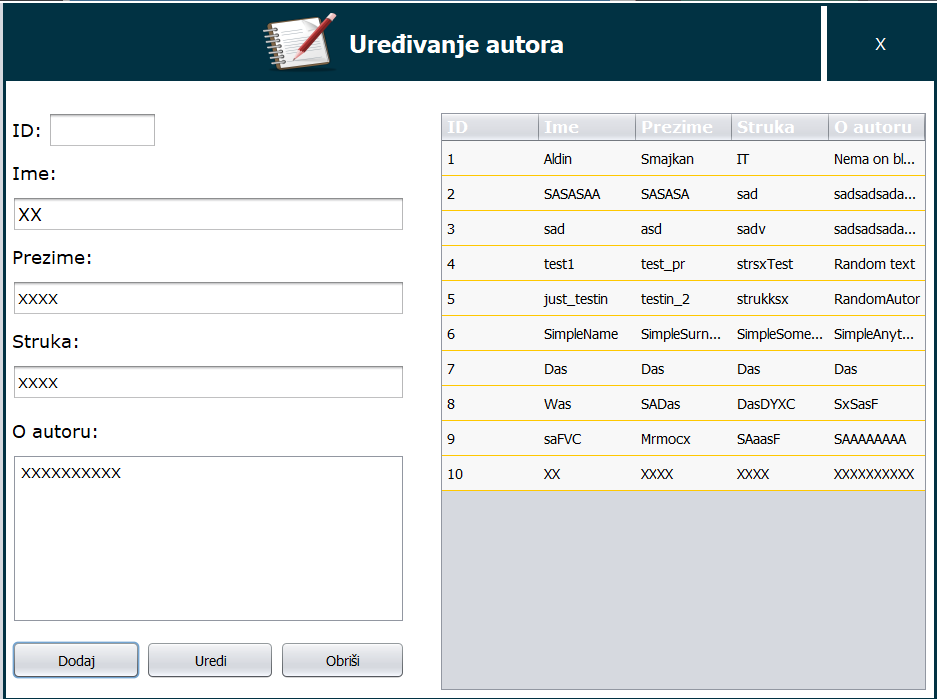Click the RandomAutor cell
The image size is (937, 699).
pos(877,299)
